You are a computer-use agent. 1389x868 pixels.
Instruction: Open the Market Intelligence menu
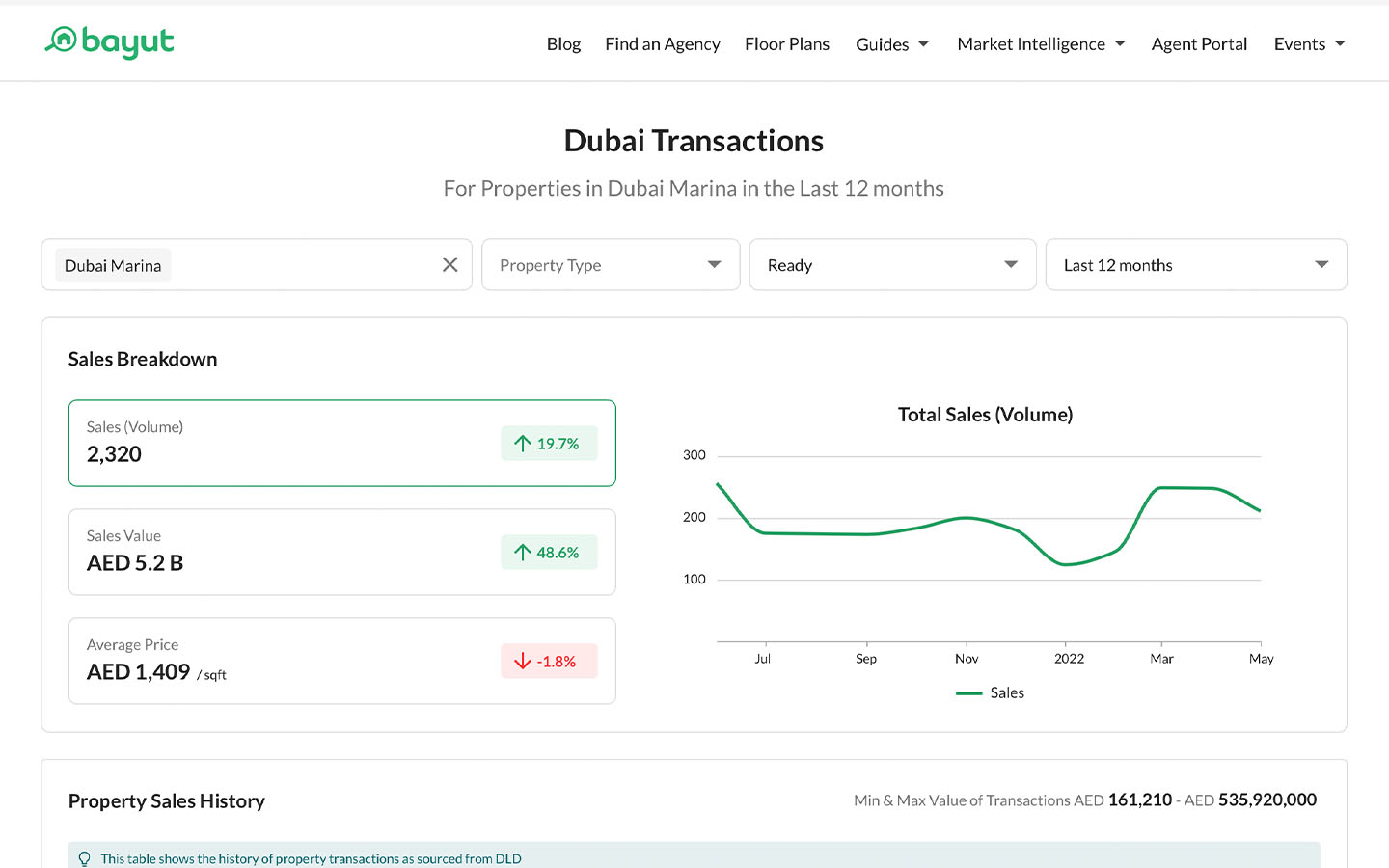coord(1031,43)
